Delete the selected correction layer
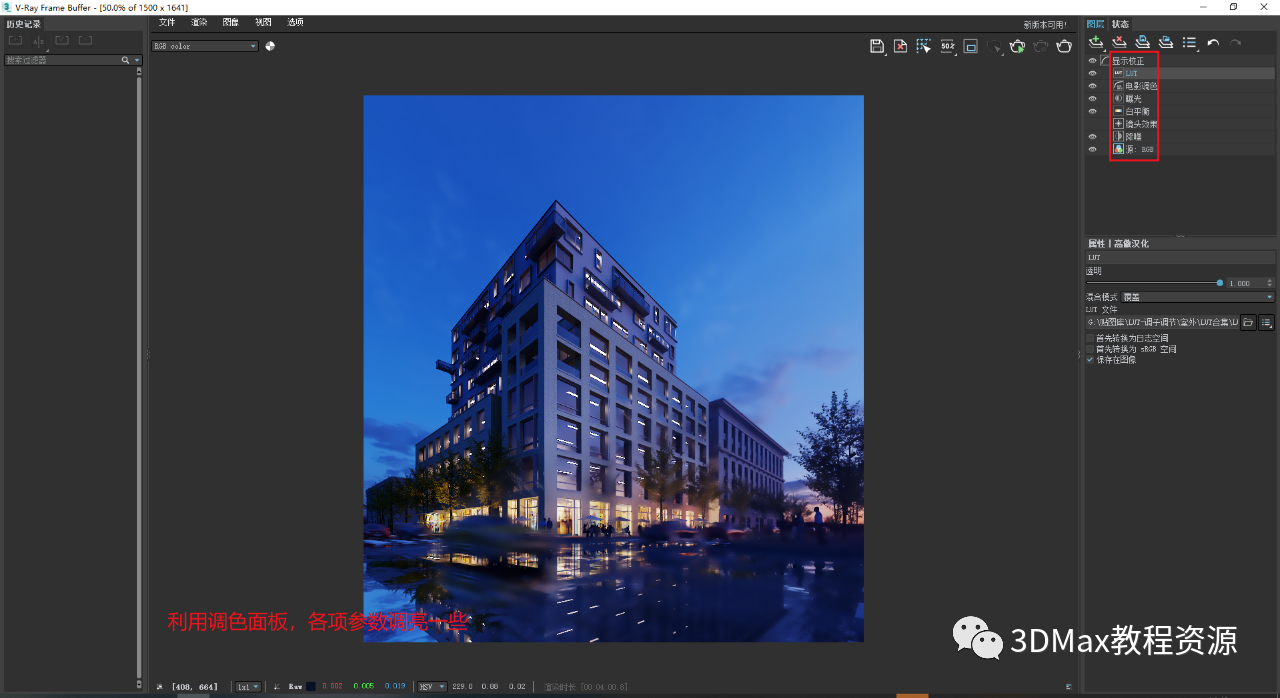Viewport: 1280px width, 698px height. (1119, 41)
